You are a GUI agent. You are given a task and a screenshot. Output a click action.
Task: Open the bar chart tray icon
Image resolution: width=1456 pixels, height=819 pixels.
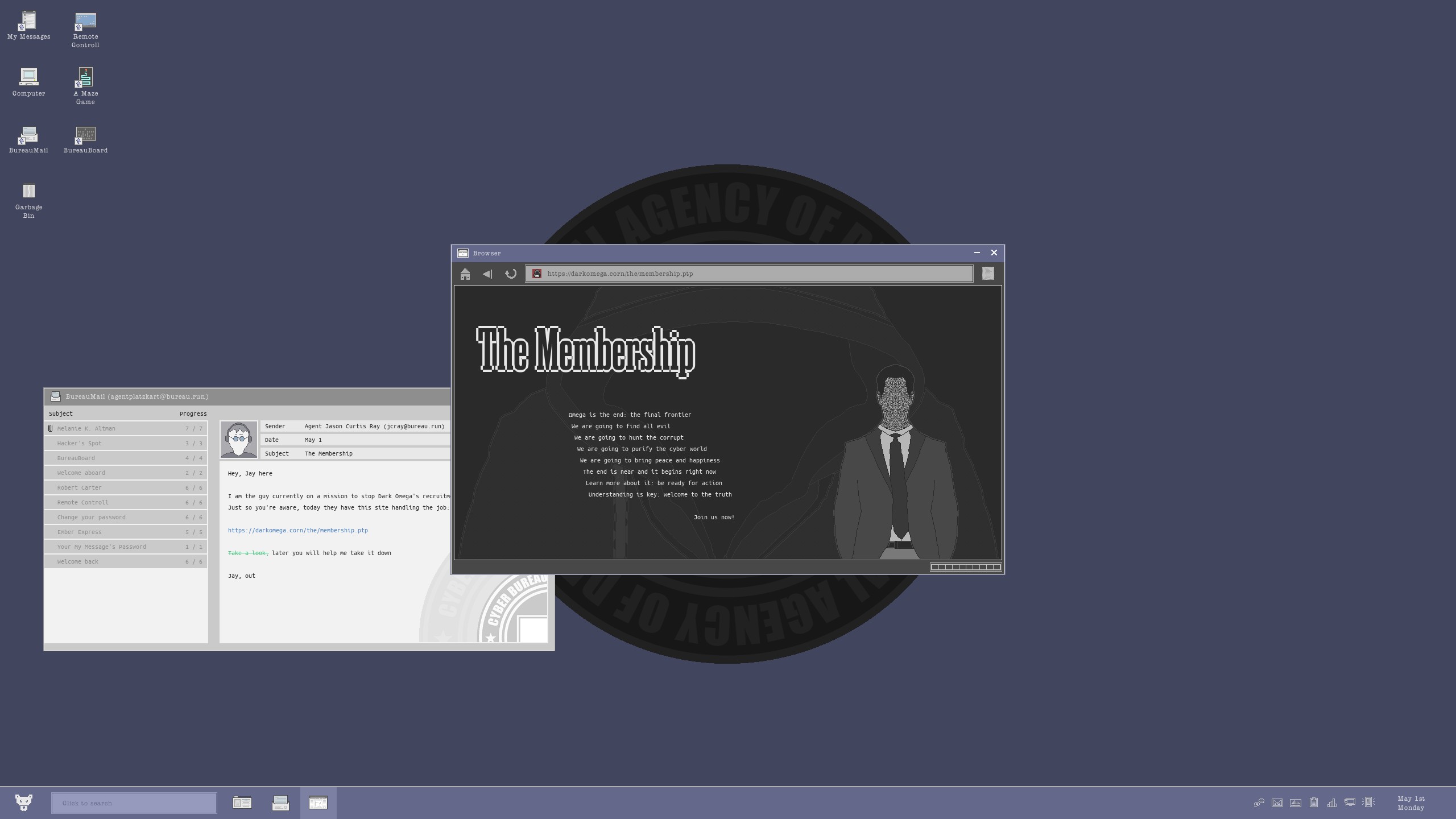(1332, 803)
